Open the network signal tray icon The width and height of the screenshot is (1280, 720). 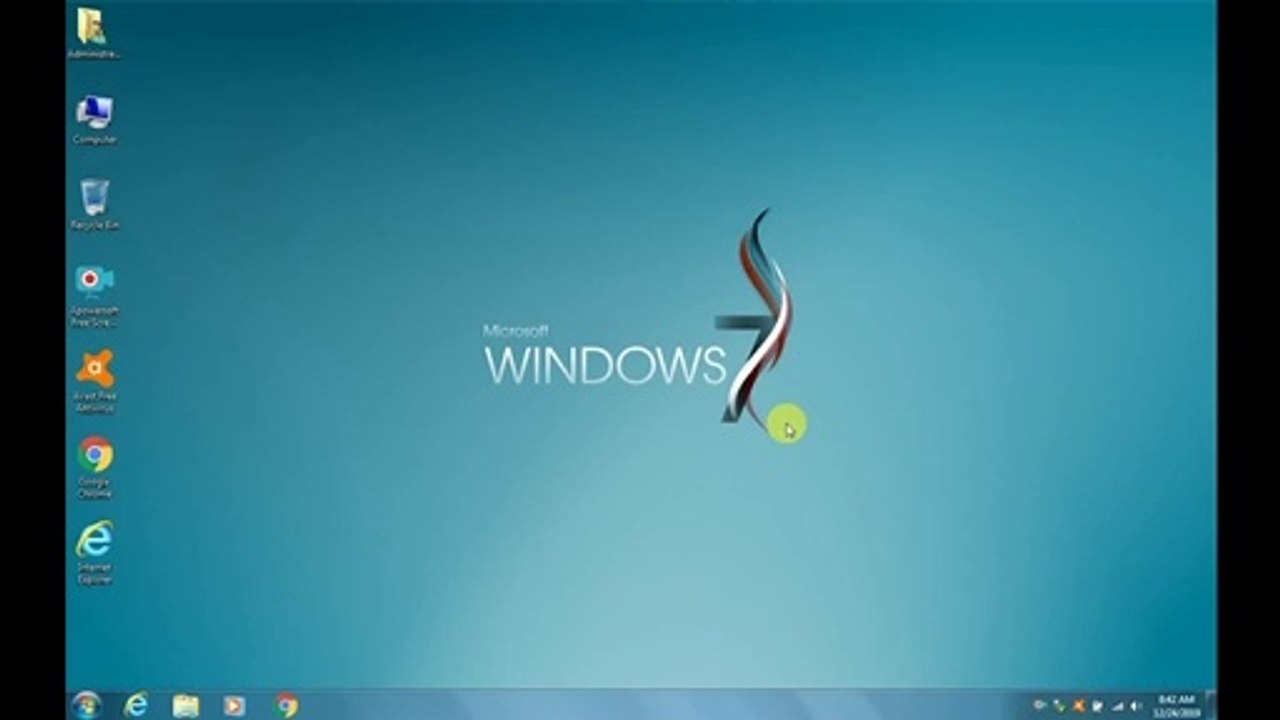tap(1116, 705)
